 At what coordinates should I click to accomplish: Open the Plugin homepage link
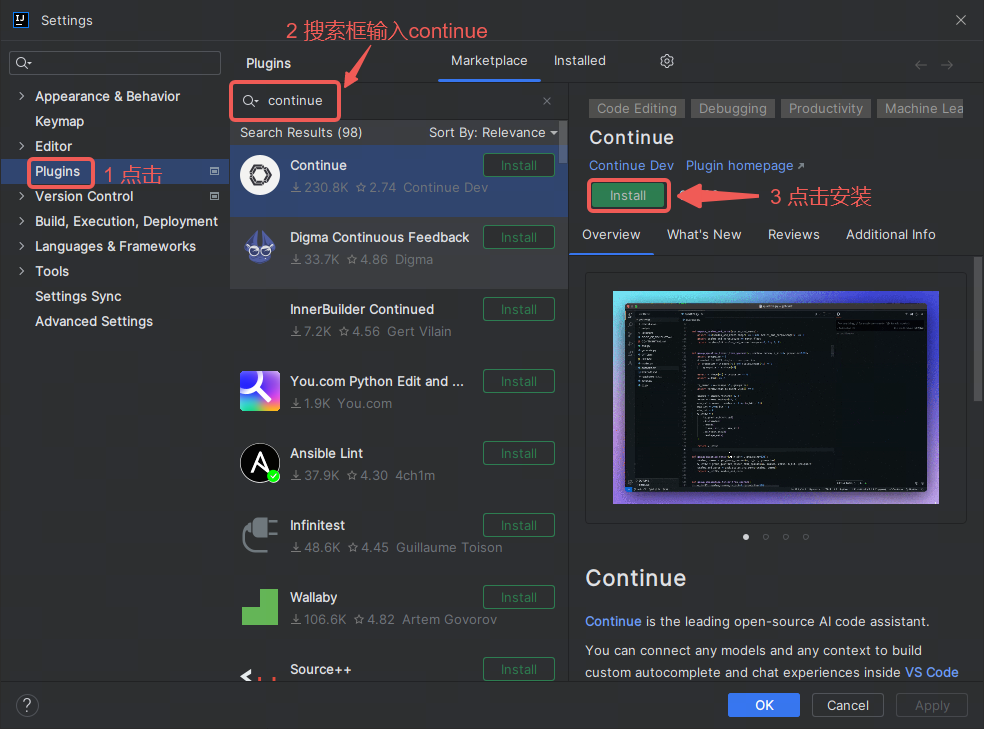pos(744,166)
